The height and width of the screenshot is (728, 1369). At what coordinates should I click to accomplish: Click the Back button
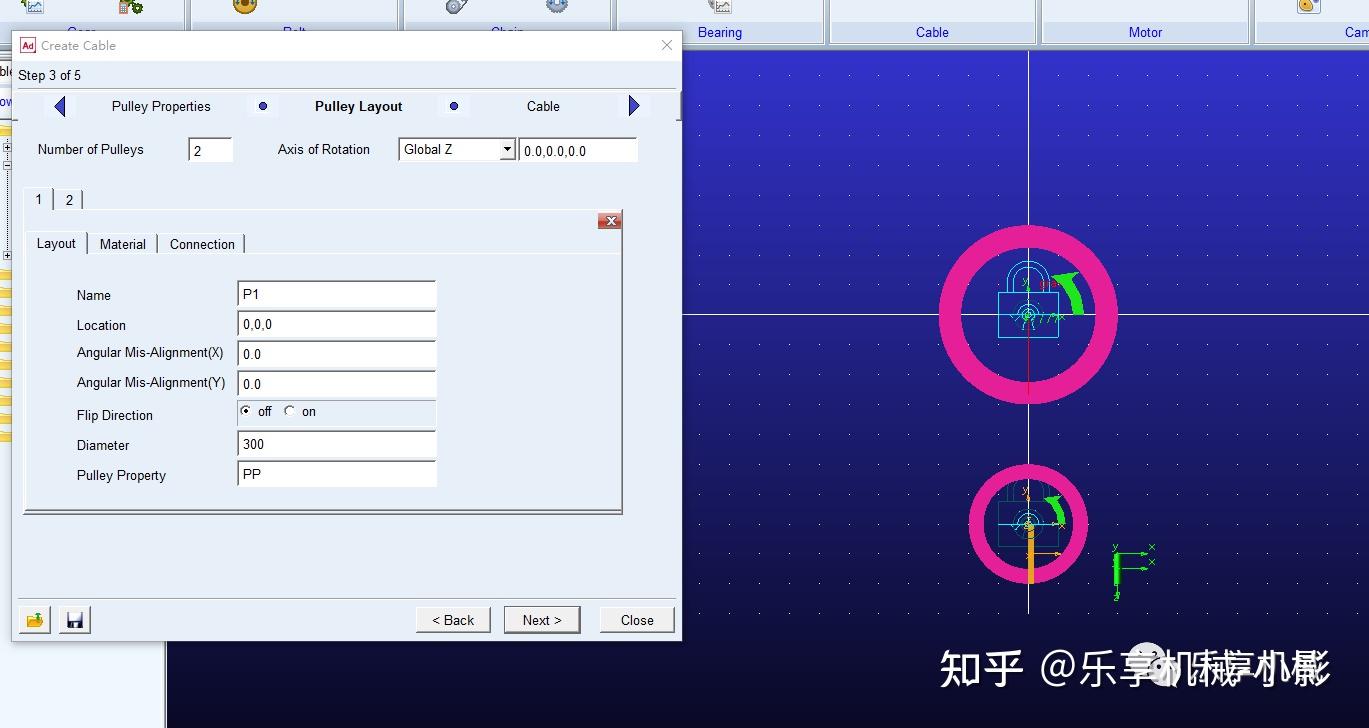452,619
